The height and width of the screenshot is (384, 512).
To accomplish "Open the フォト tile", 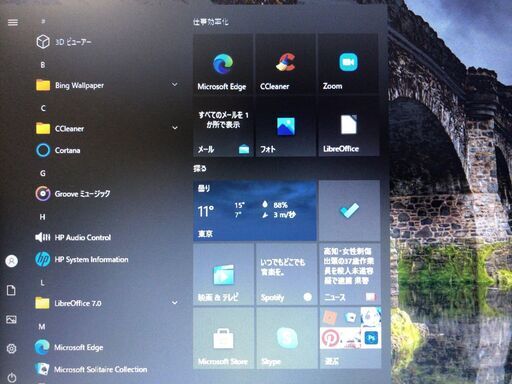I will (285, 126).
